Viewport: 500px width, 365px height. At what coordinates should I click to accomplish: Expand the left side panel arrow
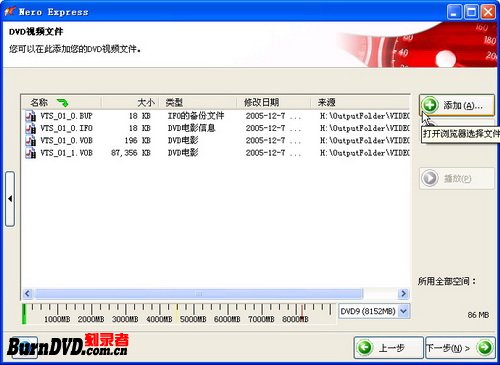pos(10,199)
